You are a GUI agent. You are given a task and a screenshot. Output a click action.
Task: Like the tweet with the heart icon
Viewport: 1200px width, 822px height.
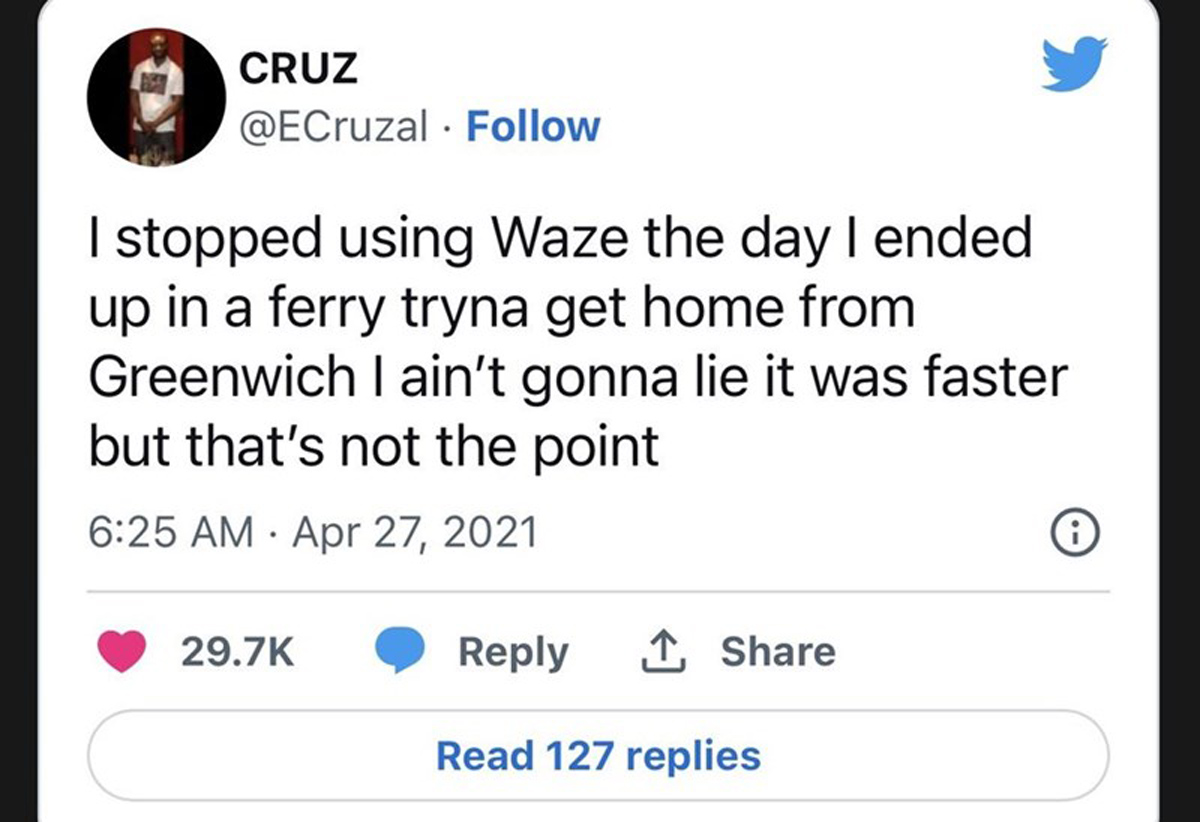(123, 653)
